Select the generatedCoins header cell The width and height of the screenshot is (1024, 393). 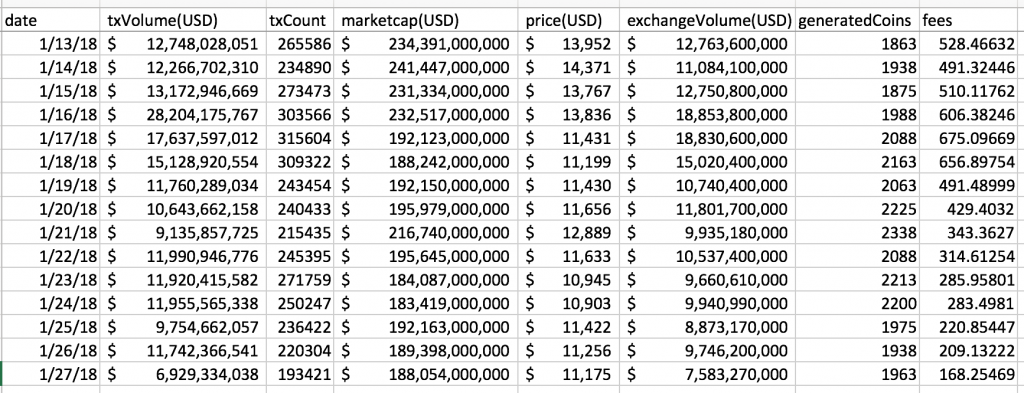pyautogui.click(x=857, y=20)
